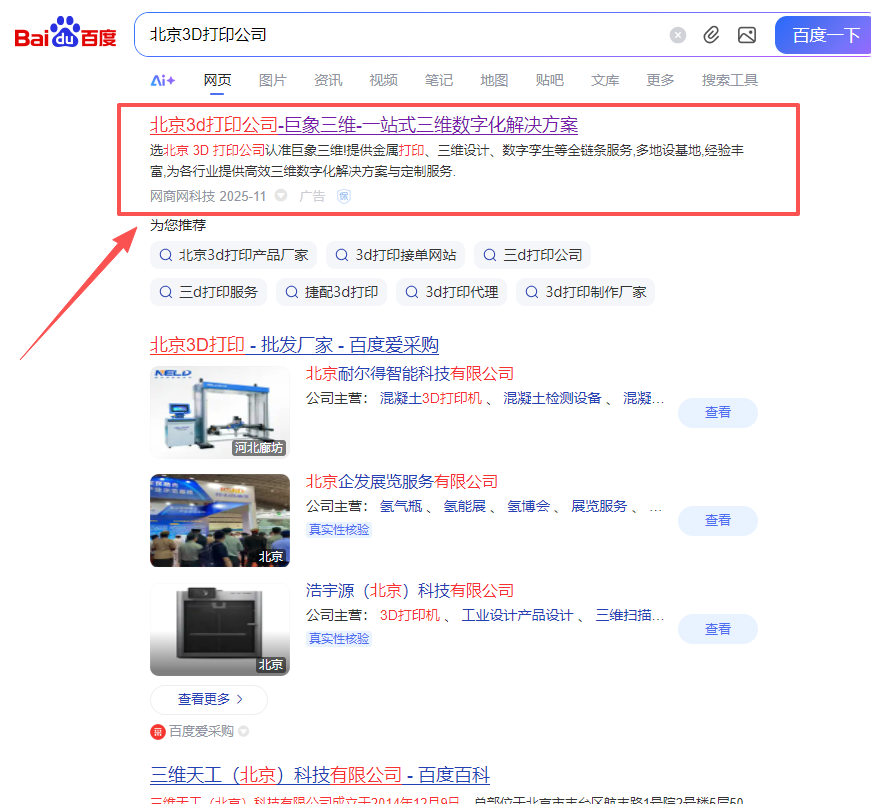The height and width of the screenshot is (804, 871).
Task: Open 搜索工具 options
Action: pos(729,80)
